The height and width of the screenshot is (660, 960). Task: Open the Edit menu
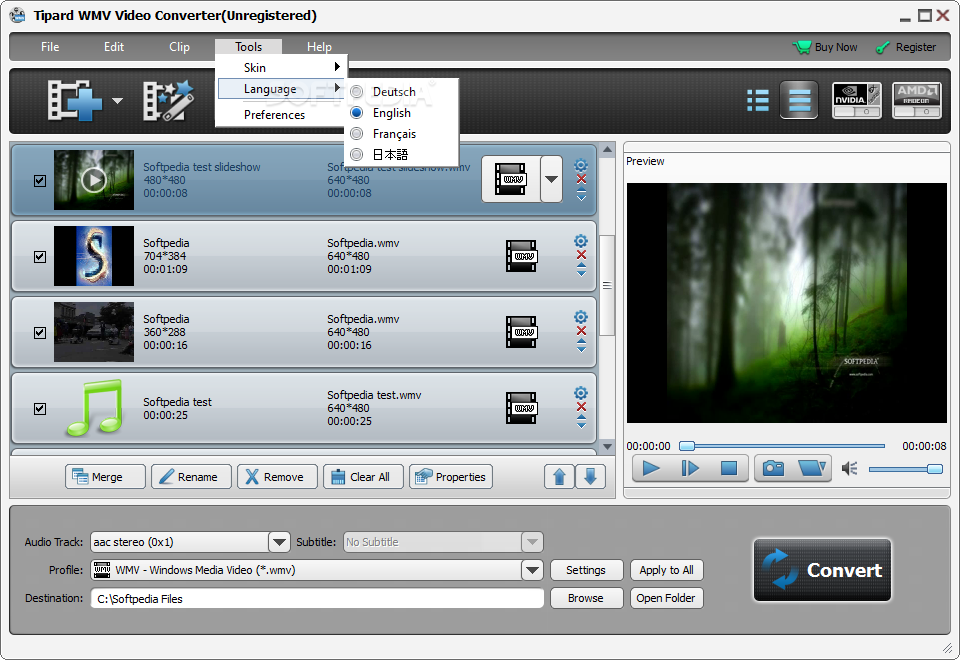[114, 47]
